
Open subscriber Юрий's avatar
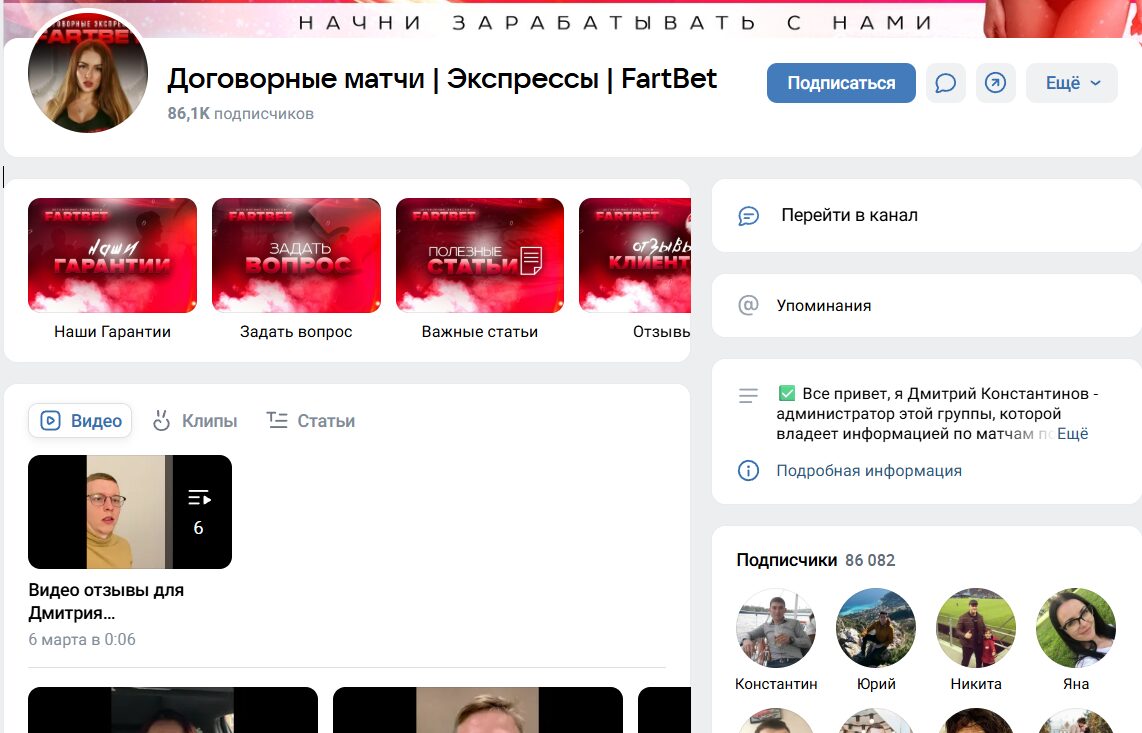point(876,628)
